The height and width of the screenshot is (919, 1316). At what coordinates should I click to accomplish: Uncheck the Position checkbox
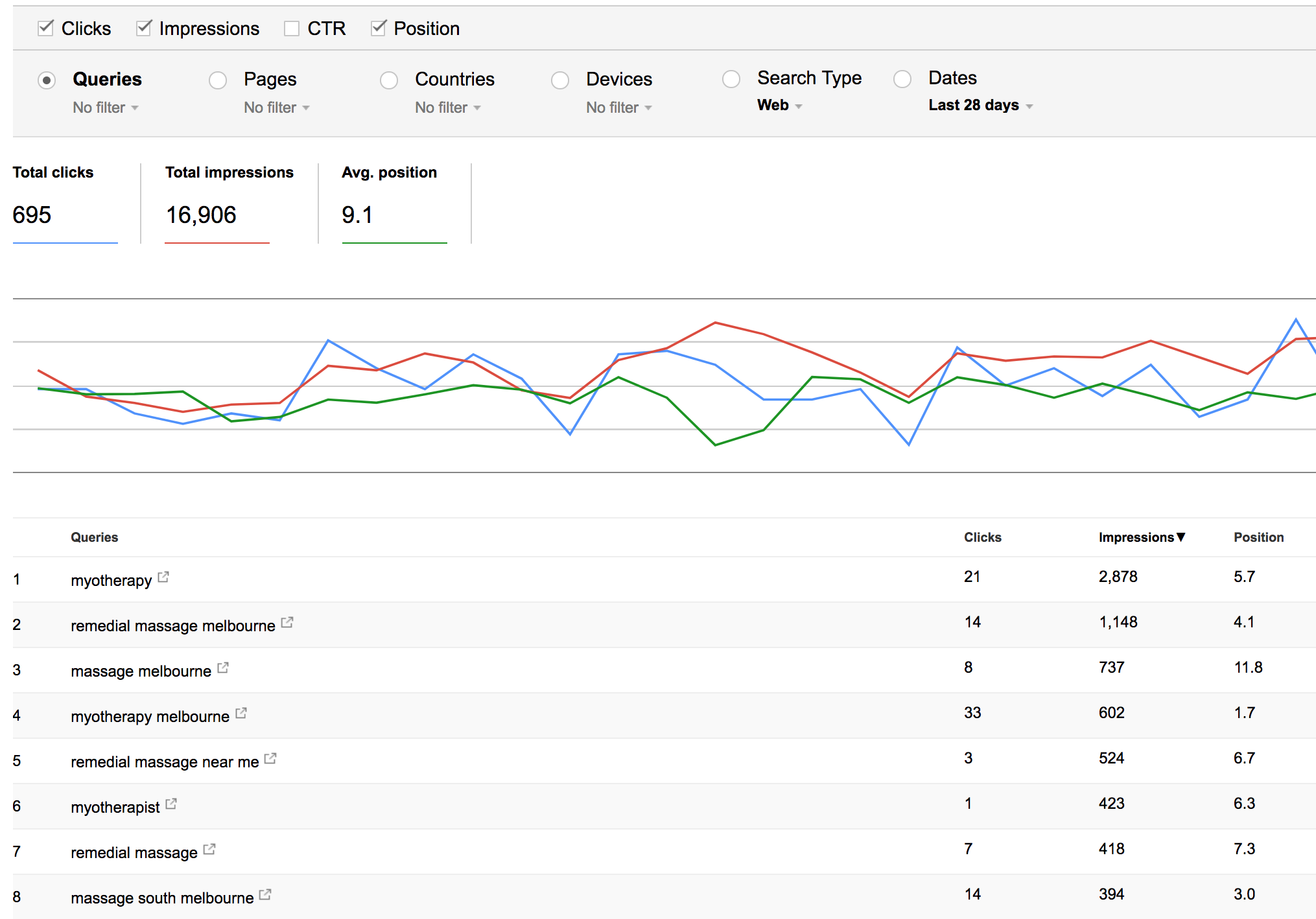click(x=379, y=28)
